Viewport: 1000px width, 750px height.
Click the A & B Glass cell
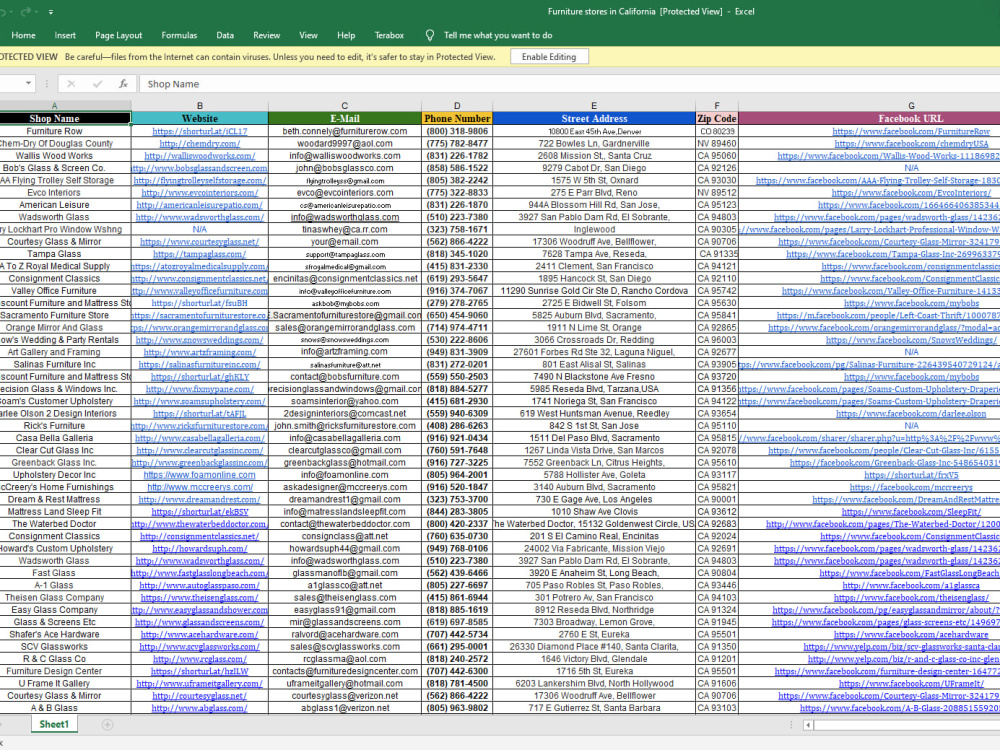tap(54, 708)
